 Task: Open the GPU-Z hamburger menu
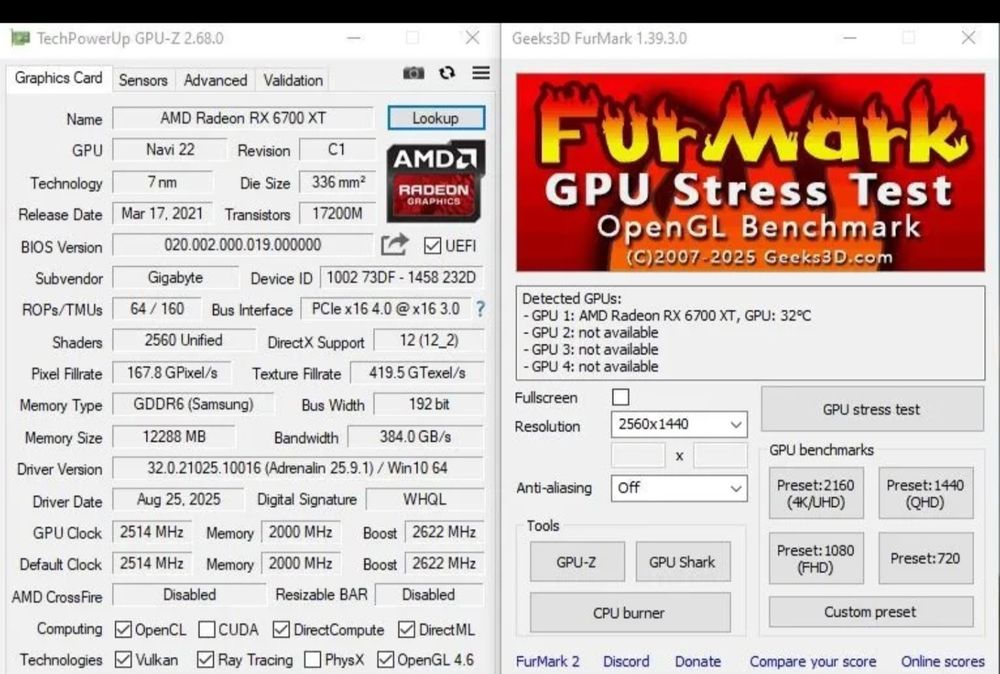[481, 73]
